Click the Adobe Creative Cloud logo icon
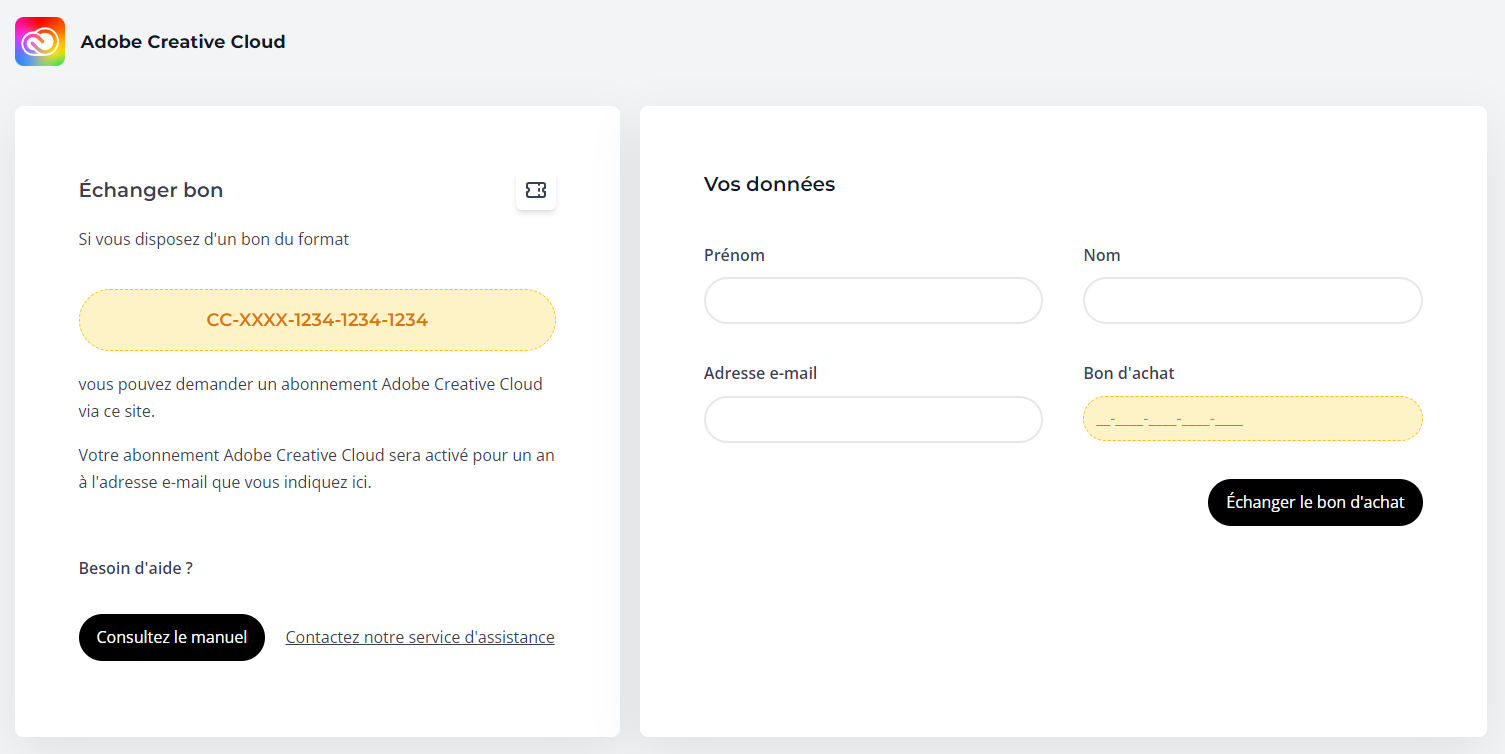Screen dimensions: 1505x754 coord(40,42)
